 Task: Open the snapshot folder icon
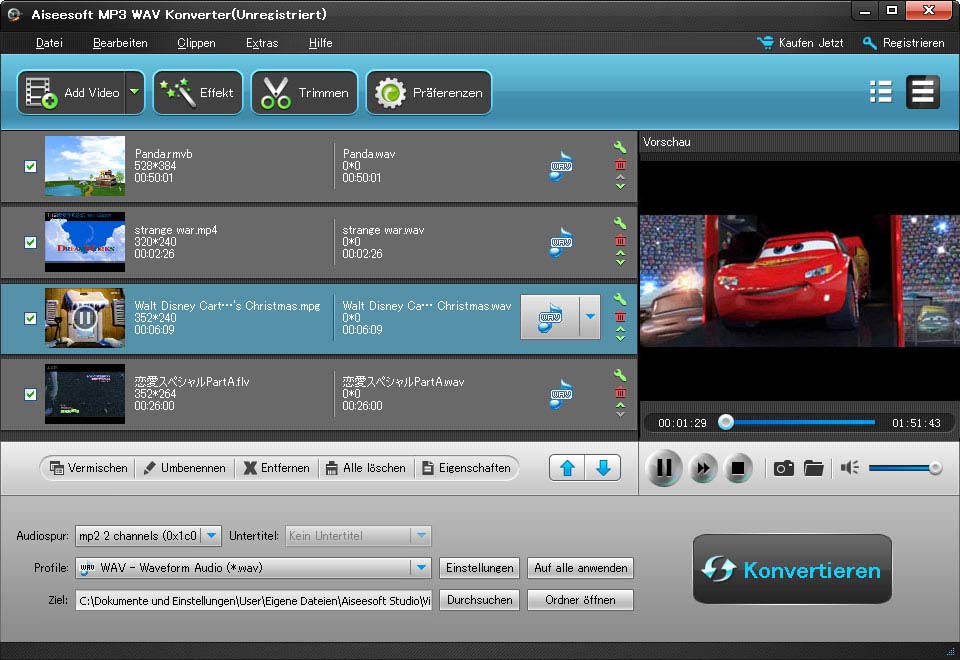coord(814,468)
